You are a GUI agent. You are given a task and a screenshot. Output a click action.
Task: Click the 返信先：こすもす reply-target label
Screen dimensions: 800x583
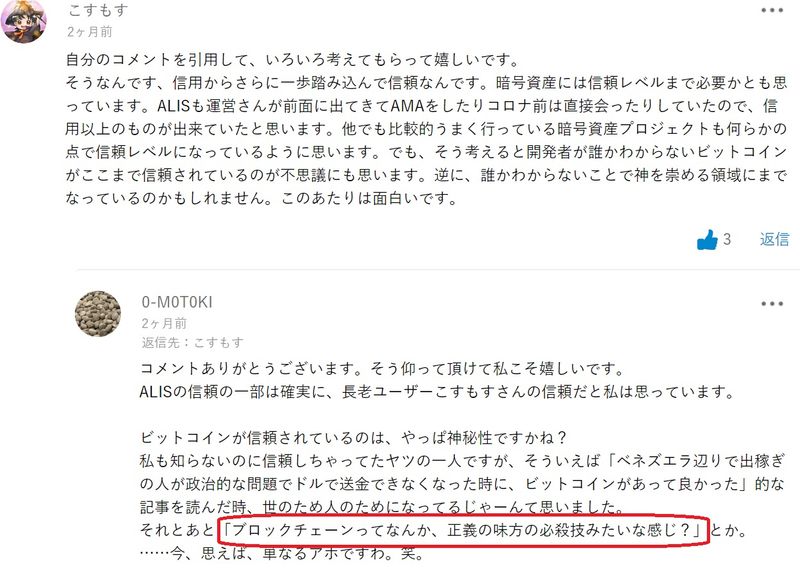tap(192, 343)
